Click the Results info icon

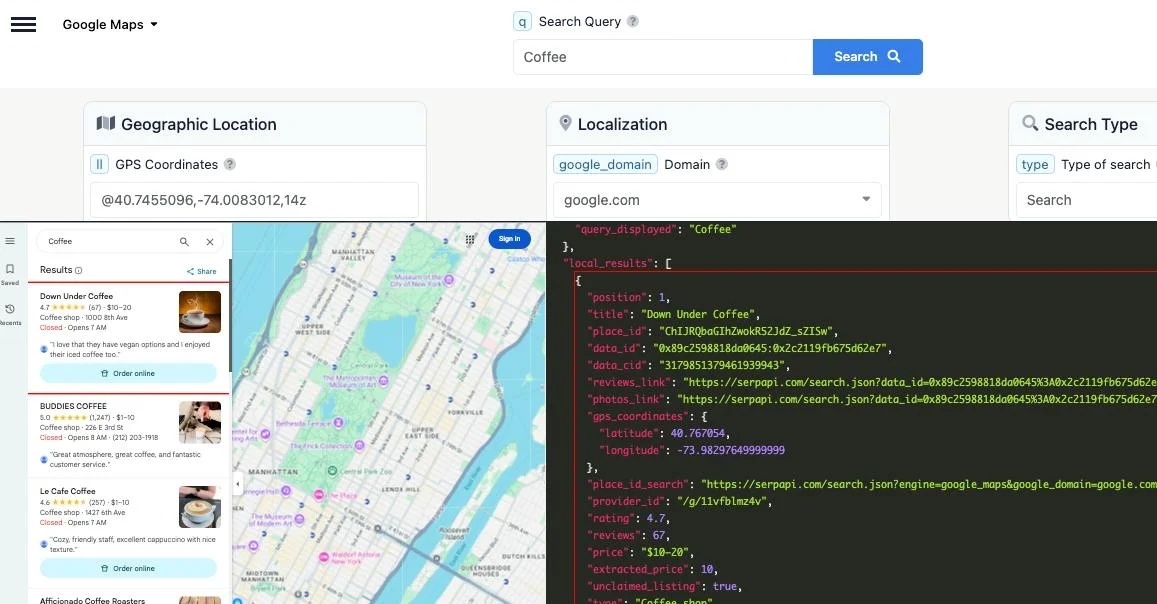coord(78,271)
